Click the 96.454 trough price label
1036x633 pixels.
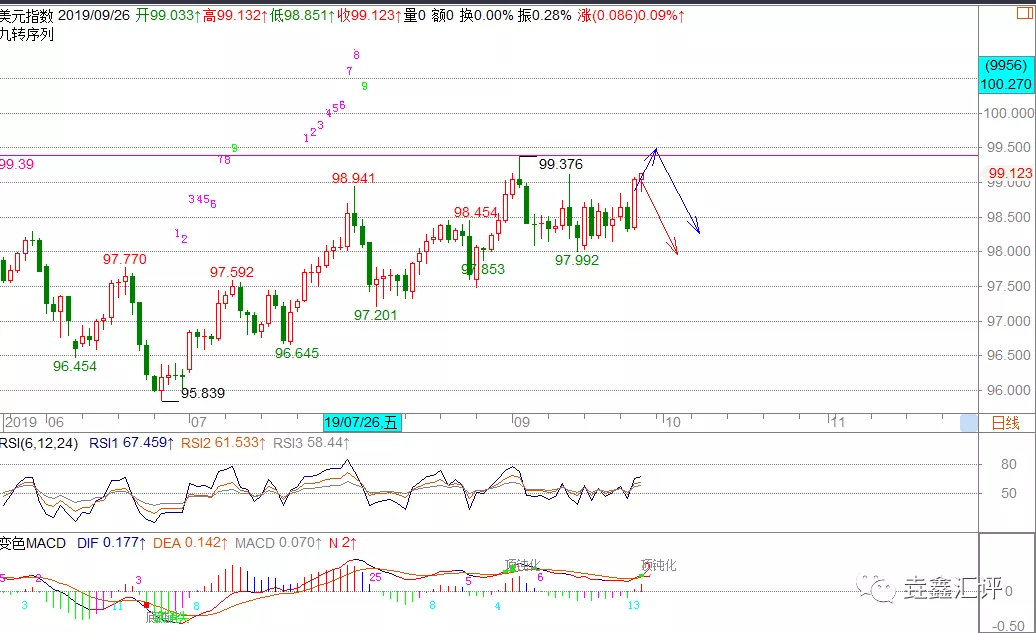coord(75,366)
